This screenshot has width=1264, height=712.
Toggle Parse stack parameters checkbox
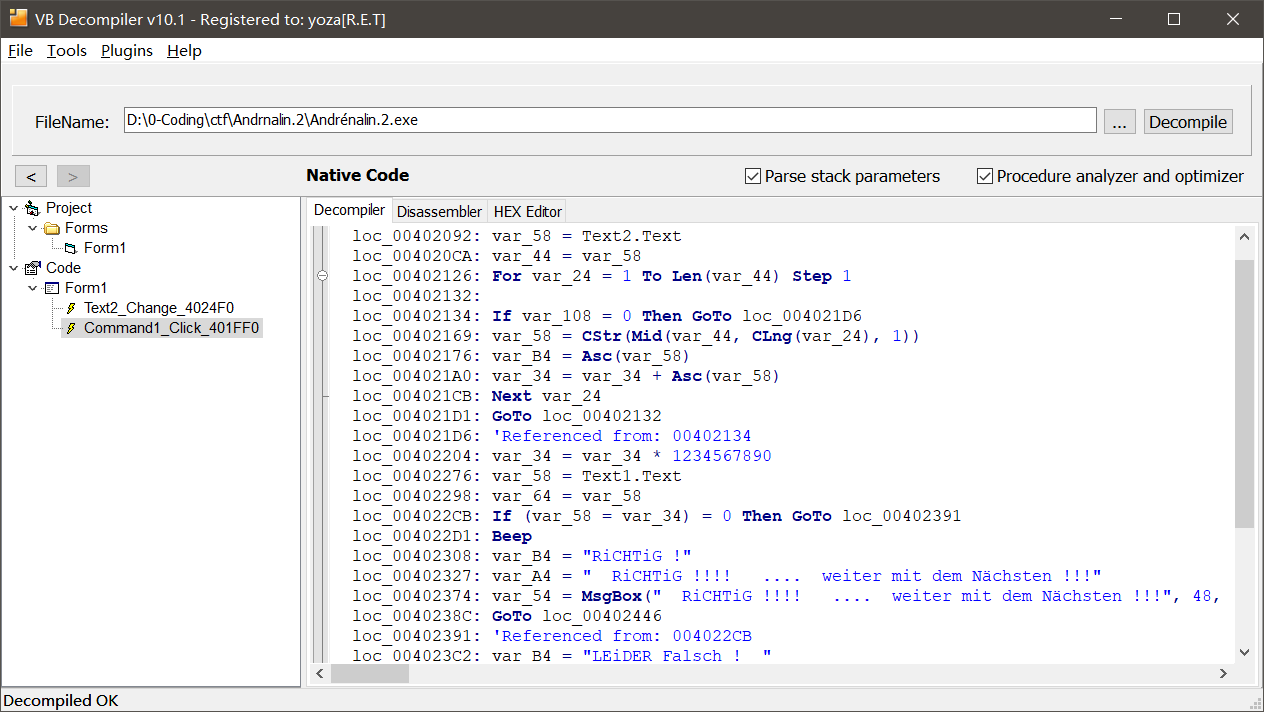753,176
